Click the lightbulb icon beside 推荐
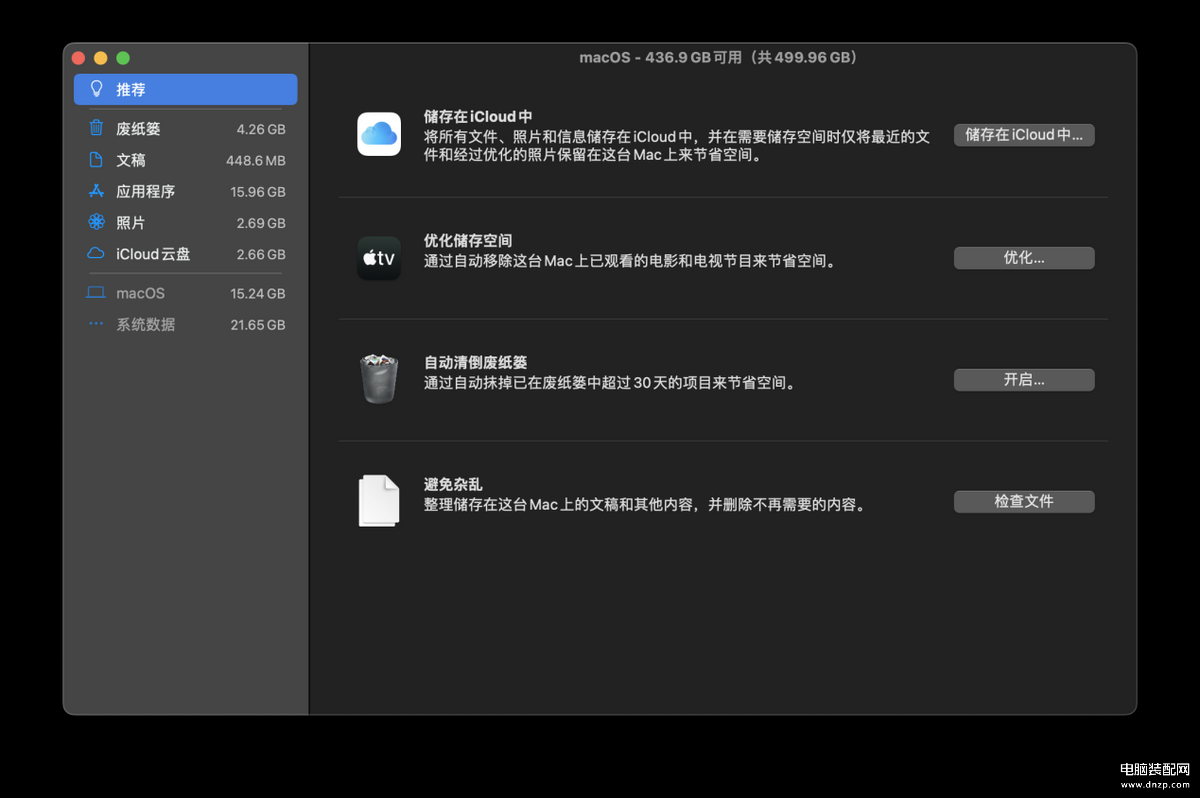This screenshot has width=1200, height=798. click(x=96, y=89)
